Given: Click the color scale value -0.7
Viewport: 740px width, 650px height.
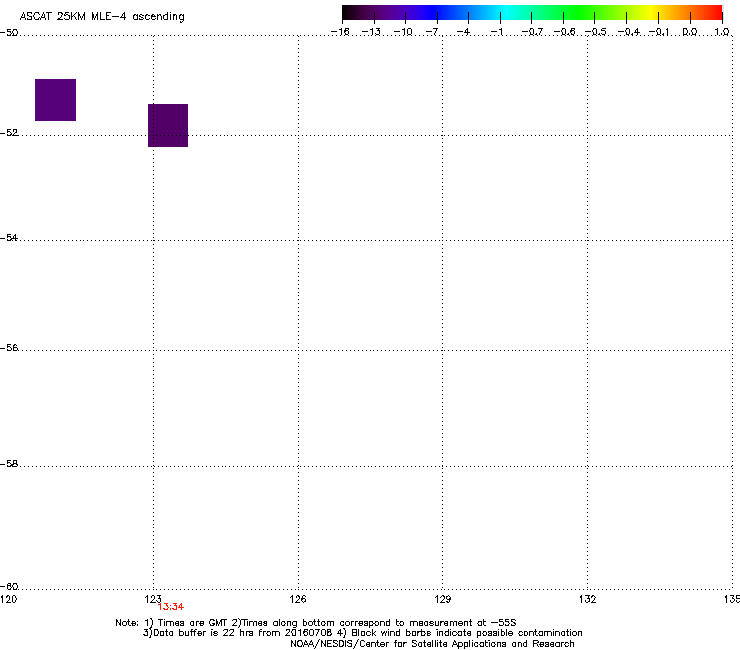Looking at the screenshot, I should [532, 32].
